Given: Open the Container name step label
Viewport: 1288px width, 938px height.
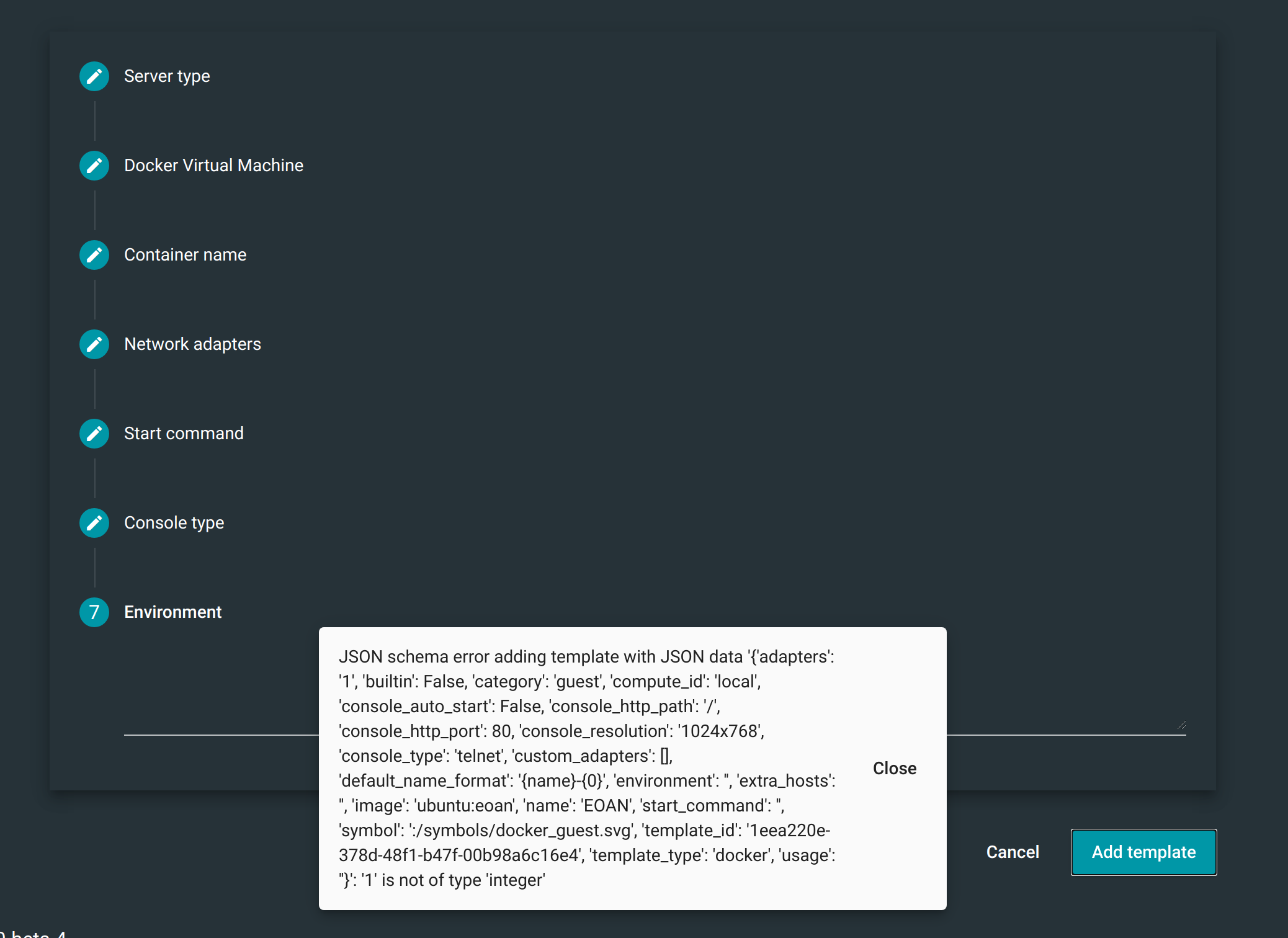Looking at the screenshot, I should pyautogui.click(x=185, y=254).
